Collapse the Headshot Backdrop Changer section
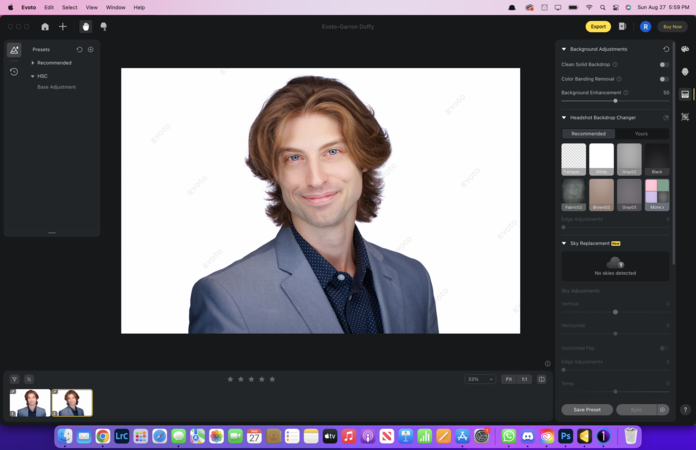 point(564,118)
